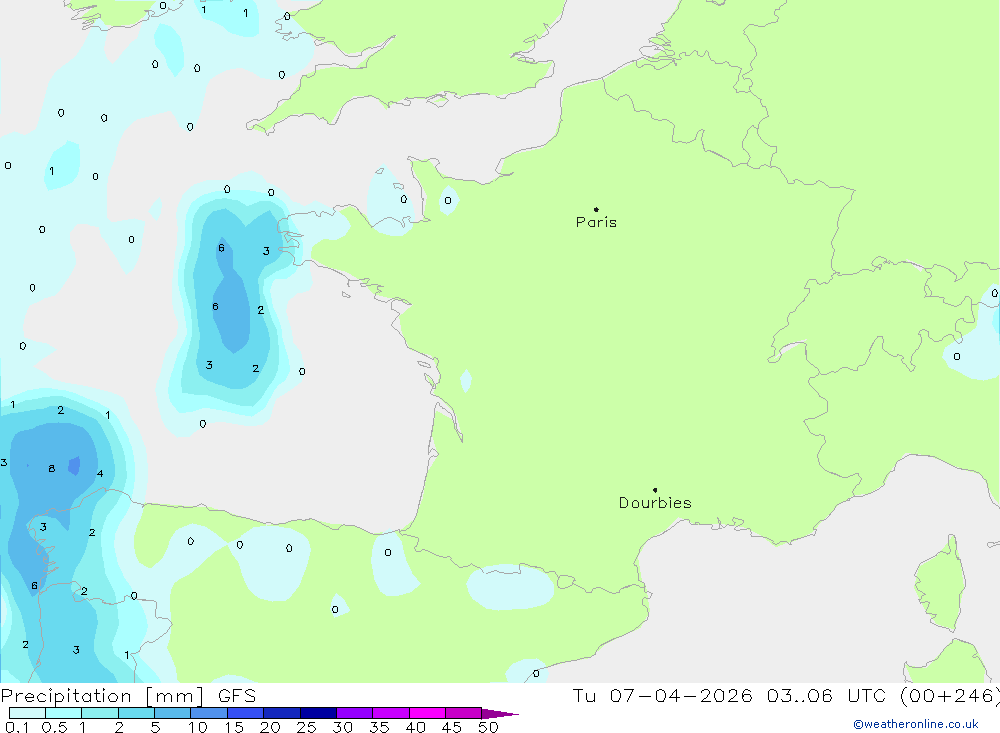Click the GFS model label

237,696
